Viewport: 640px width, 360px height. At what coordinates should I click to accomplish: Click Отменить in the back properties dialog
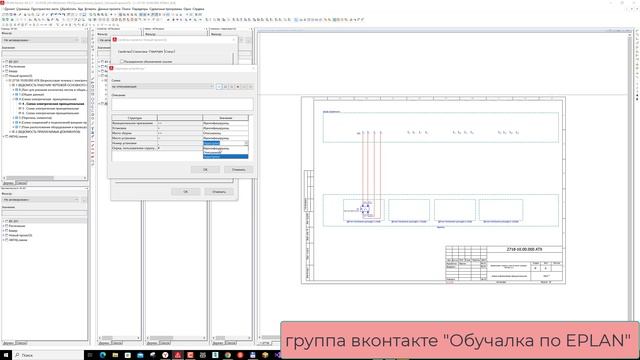(219, 191)
